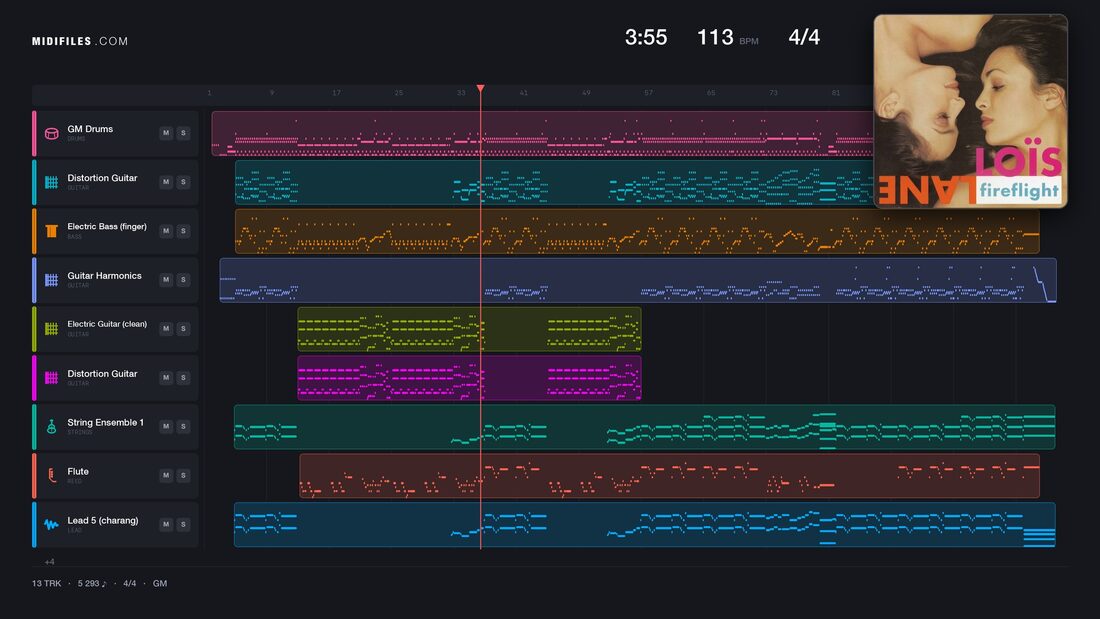Screen dimensions: 1100x619
Task: Click the Electric Bass (finger) icon
Action: pyautogui.click(x=51, y=231)
